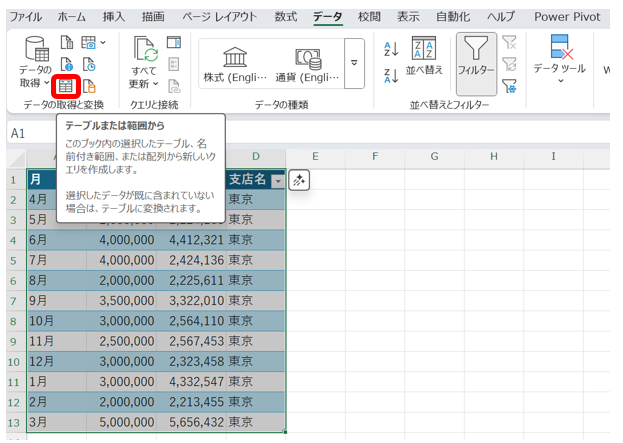Screen dimensions: 623x443
Task: Select 3,500,000 cell in row 7
Action: pos(122,301)
